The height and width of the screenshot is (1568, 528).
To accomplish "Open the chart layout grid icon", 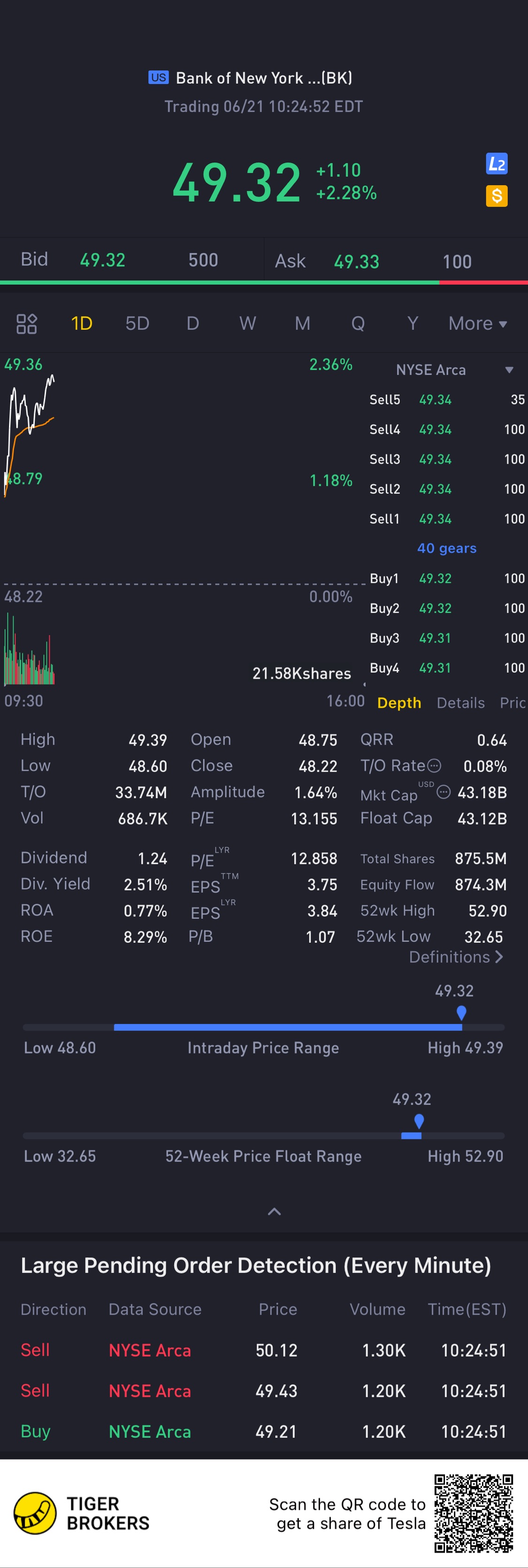I will pos(27,323).
